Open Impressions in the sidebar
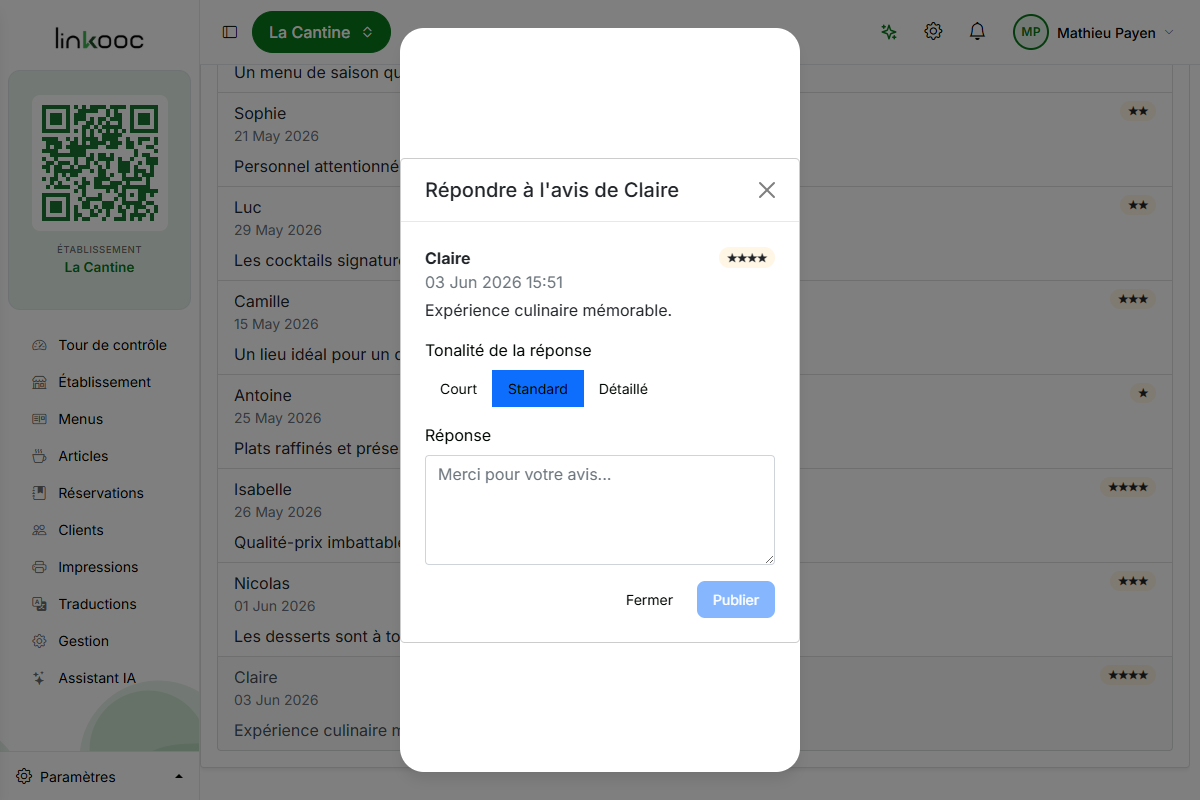This screenshot has height=800, width=1200. click(99, 567)
